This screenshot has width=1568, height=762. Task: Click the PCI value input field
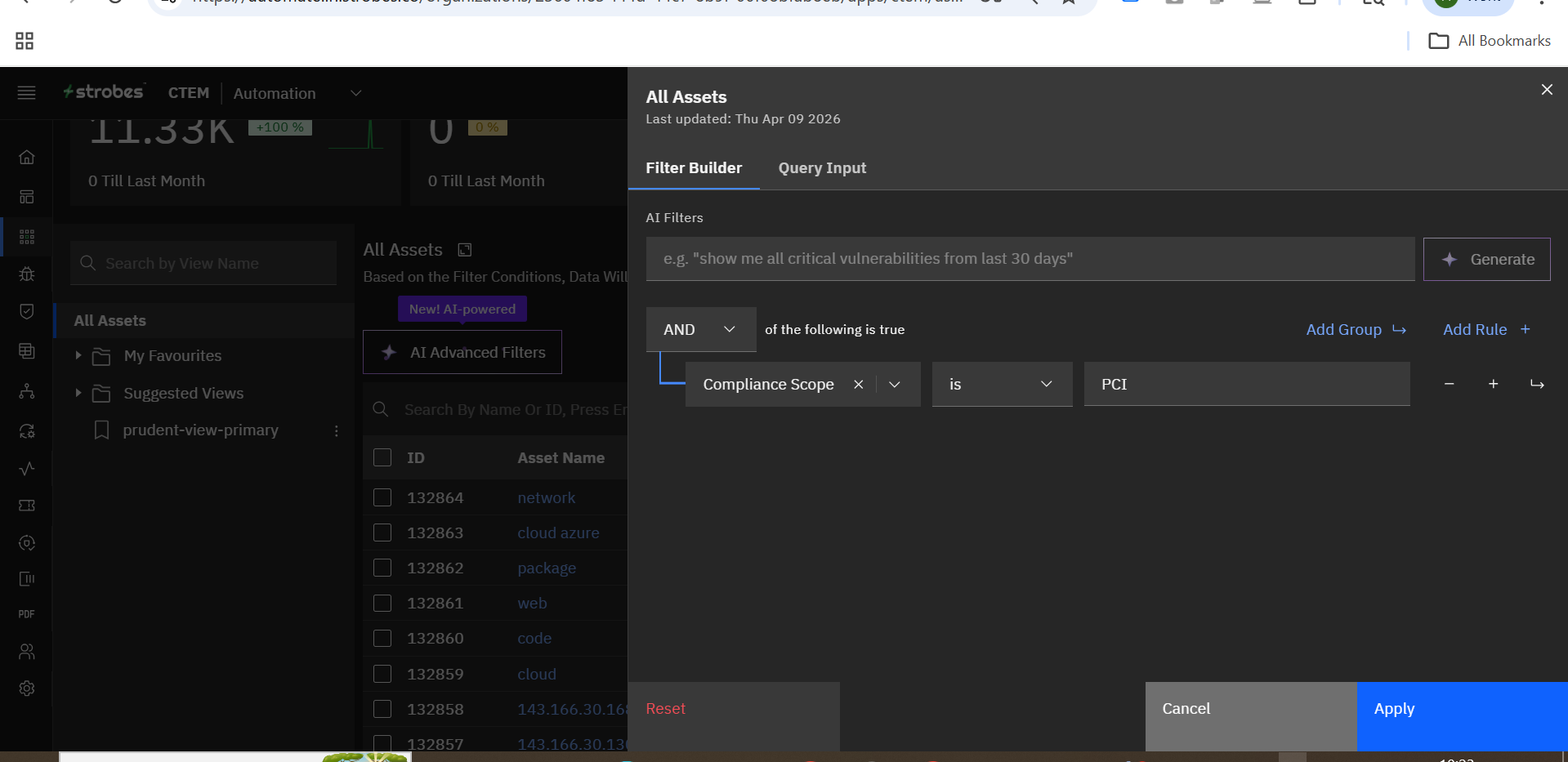1247,384
